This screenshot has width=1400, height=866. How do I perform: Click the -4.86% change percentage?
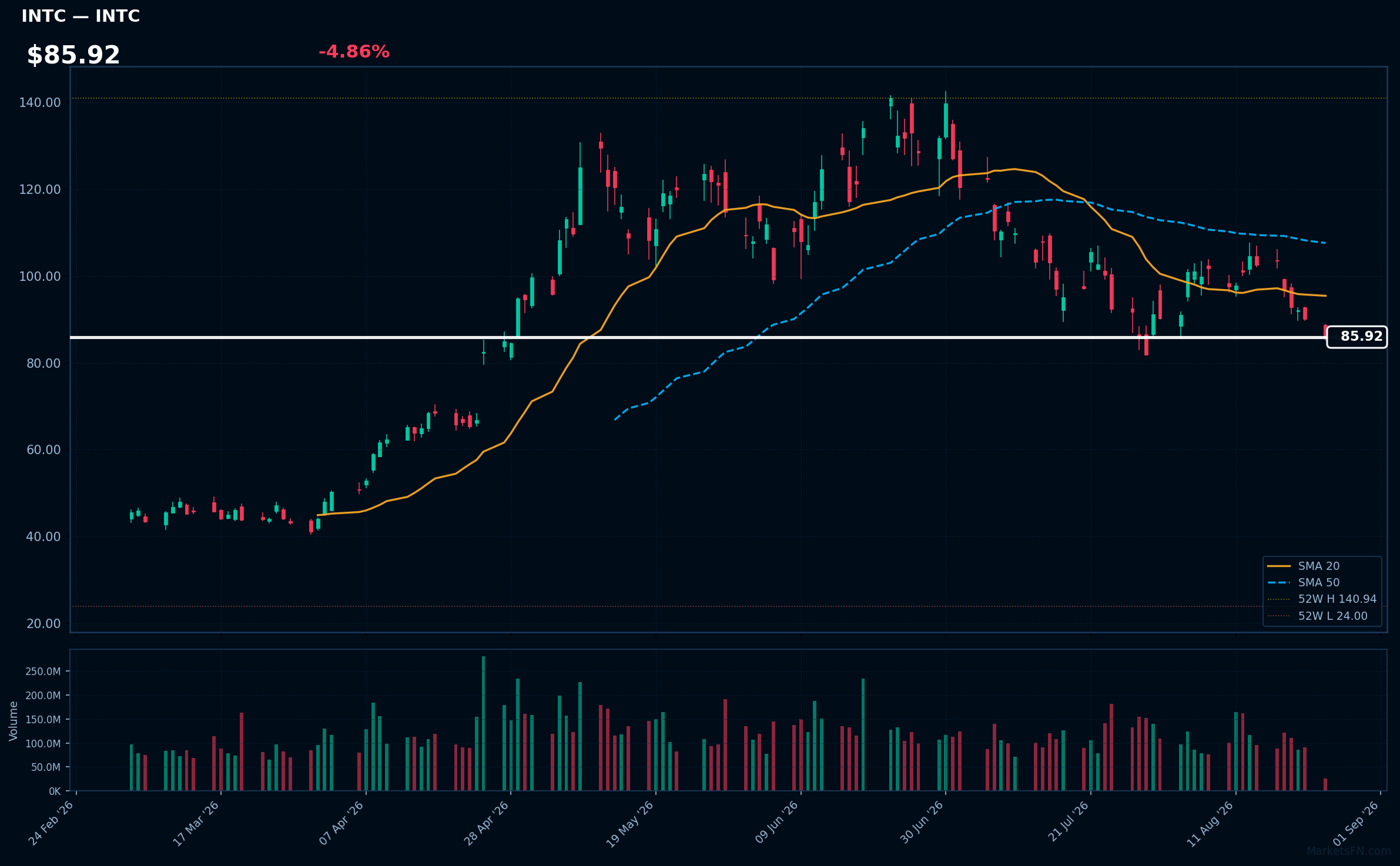point(354,52)
